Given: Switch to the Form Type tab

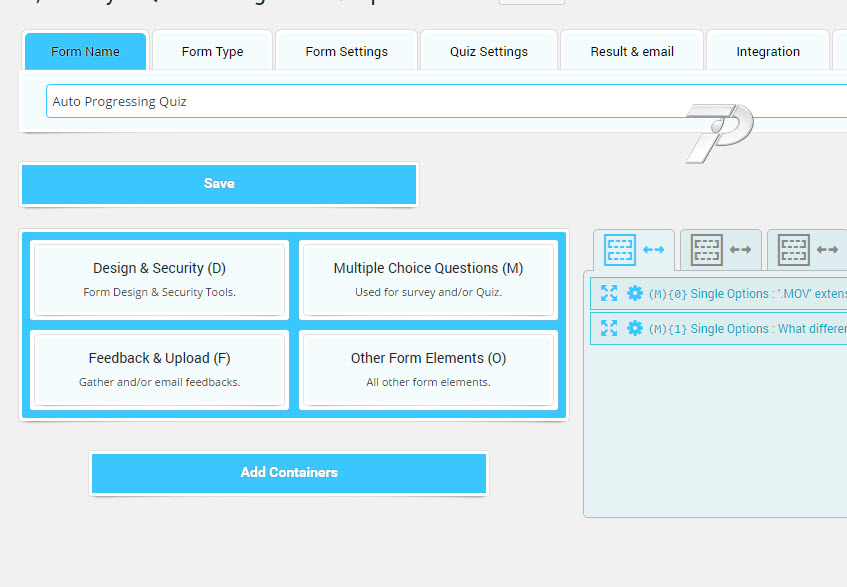Looking at the screenshot, I should coord(212,52).
